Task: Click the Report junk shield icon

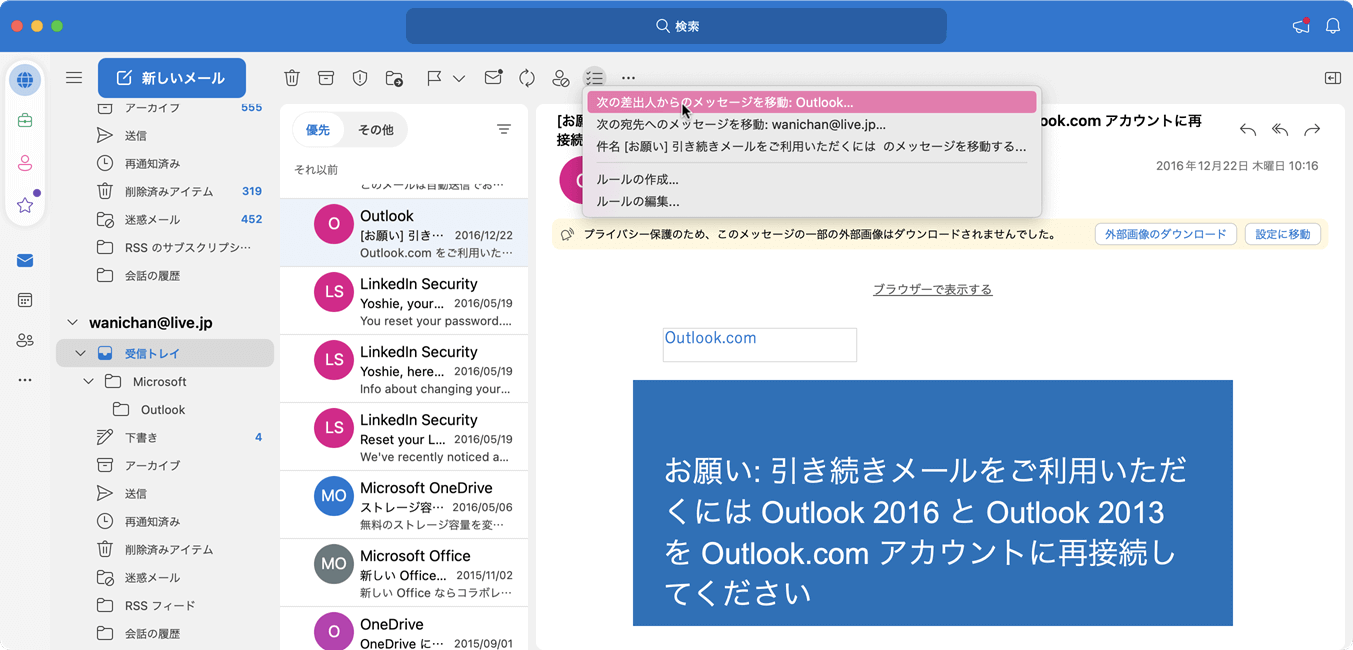Action: click(x=360, y=78)
